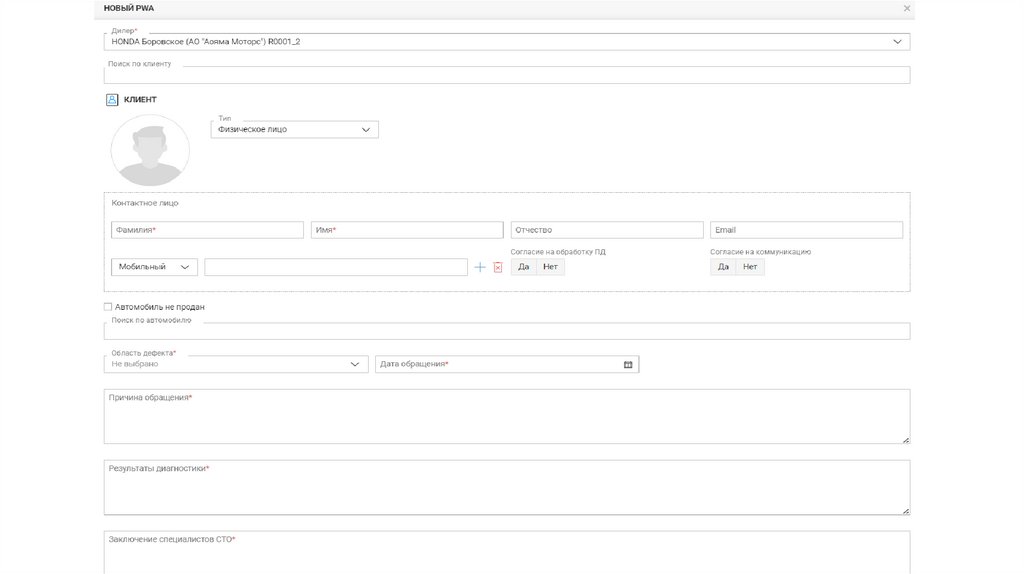The height and width of the screenshot is (574, 1024).
Task: Click the red delete phone icon
Action: pos(497,267)
